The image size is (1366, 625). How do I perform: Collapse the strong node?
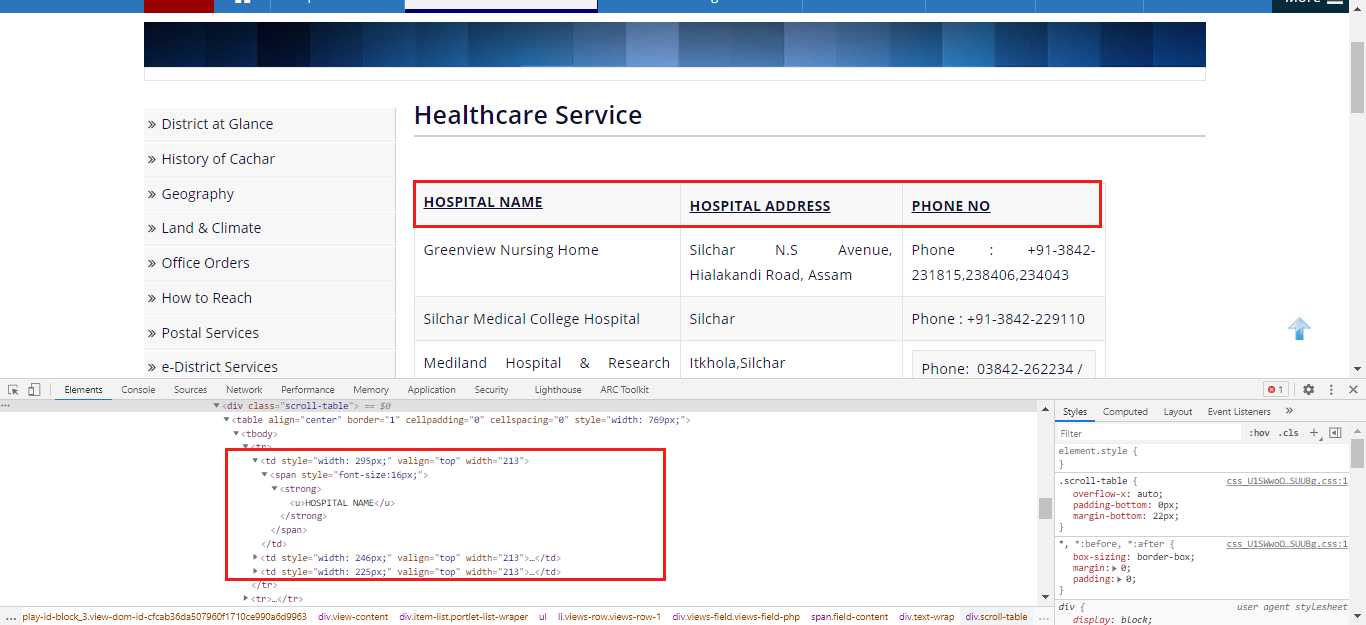275,489
